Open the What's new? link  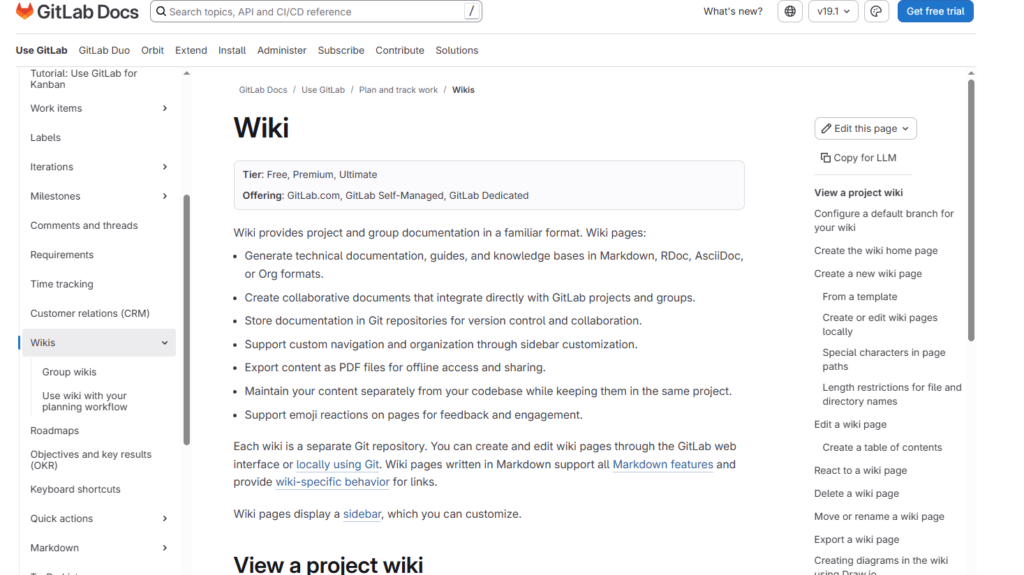pos(733,11)
